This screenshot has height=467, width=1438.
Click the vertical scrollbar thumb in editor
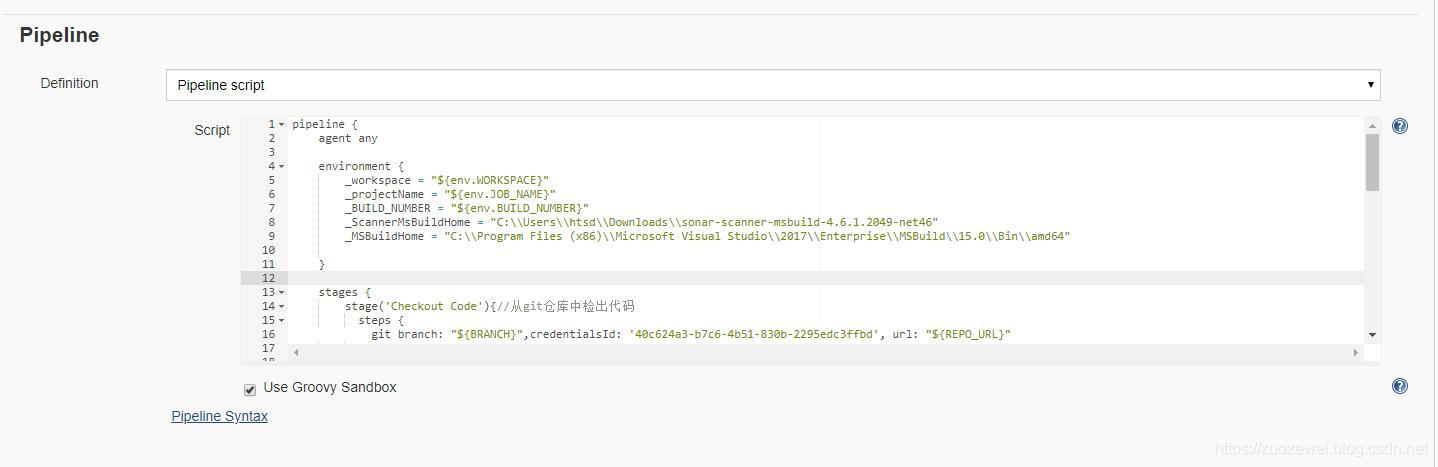click(x=1372, y=162)
